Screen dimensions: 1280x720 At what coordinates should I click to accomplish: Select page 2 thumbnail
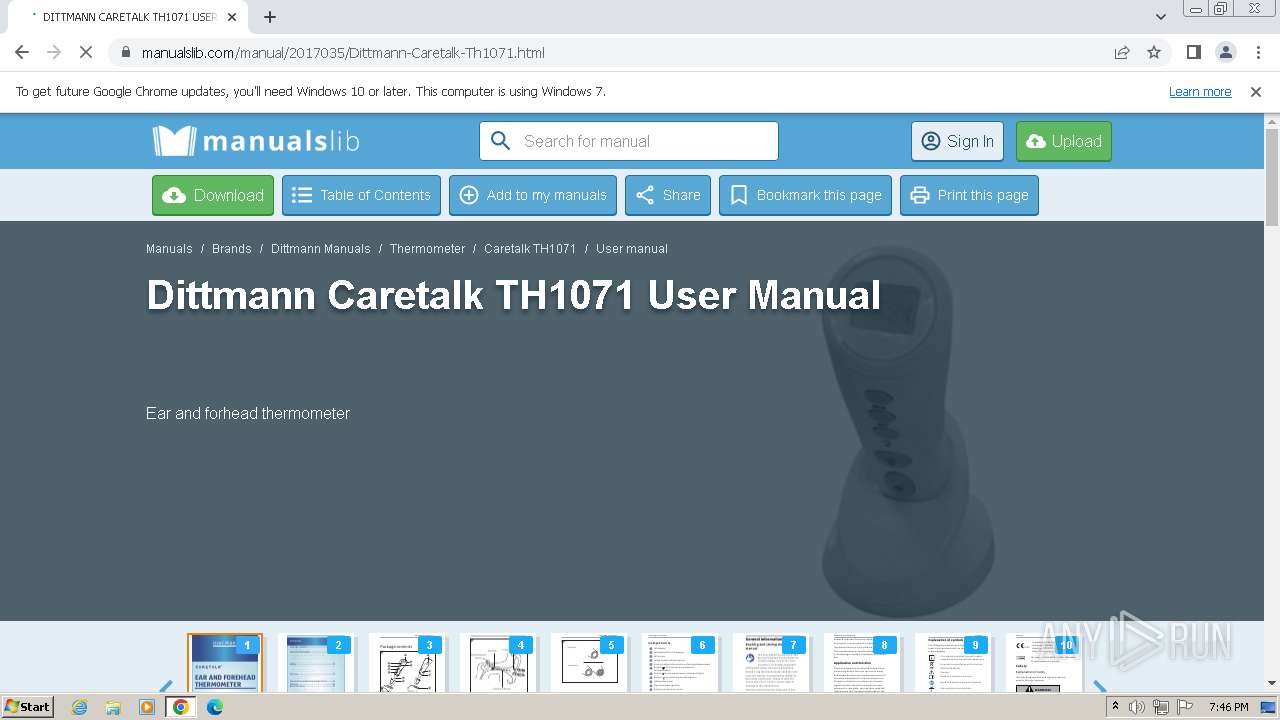pyautogui.click(x=316, y=662)
